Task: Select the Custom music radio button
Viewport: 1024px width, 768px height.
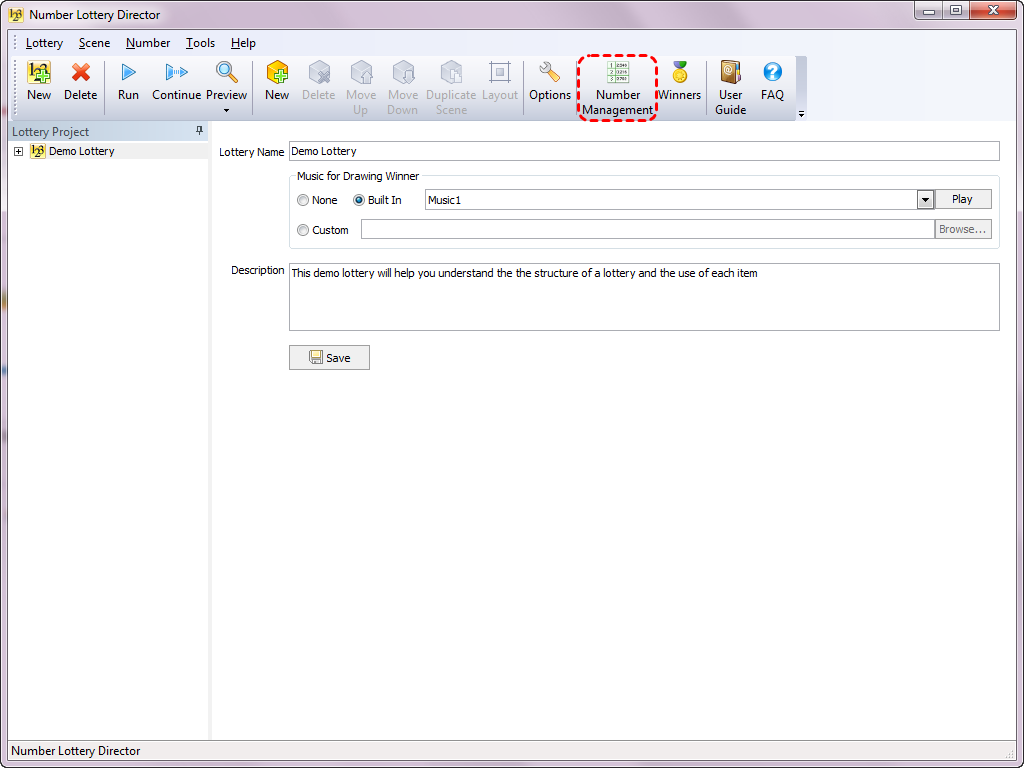Action: [303, 230]
